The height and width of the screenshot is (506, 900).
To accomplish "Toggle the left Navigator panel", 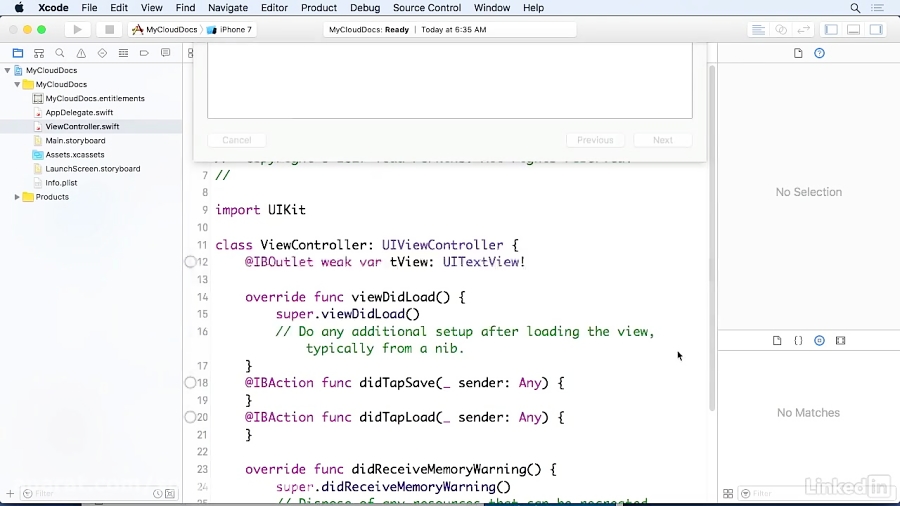I will pyautogui.click(x=831, y=30).
